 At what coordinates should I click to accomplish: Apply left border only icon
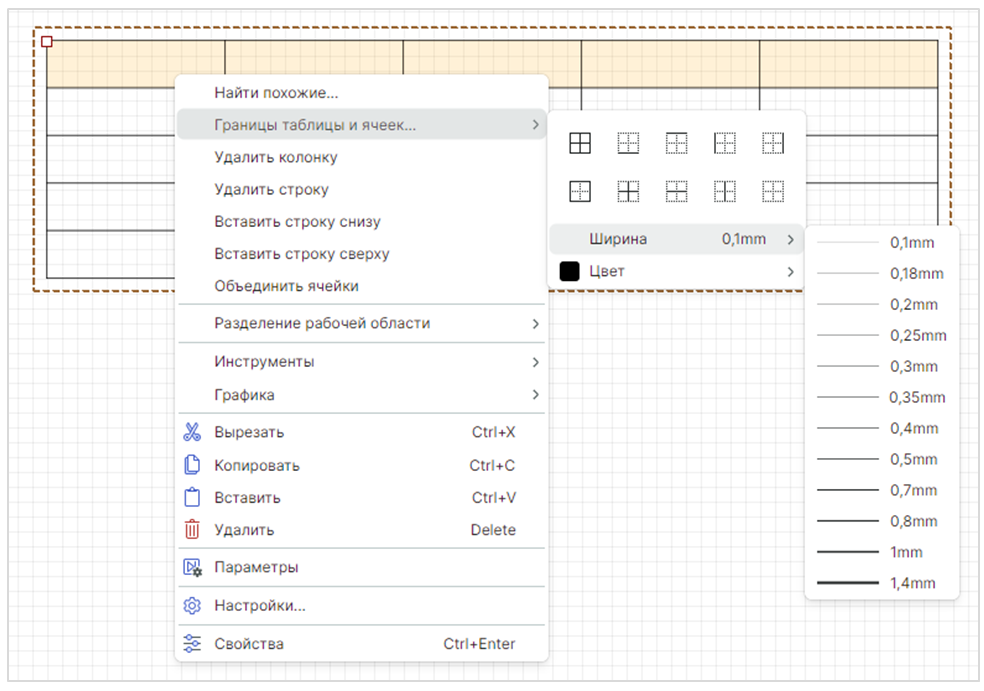(725, 143)
